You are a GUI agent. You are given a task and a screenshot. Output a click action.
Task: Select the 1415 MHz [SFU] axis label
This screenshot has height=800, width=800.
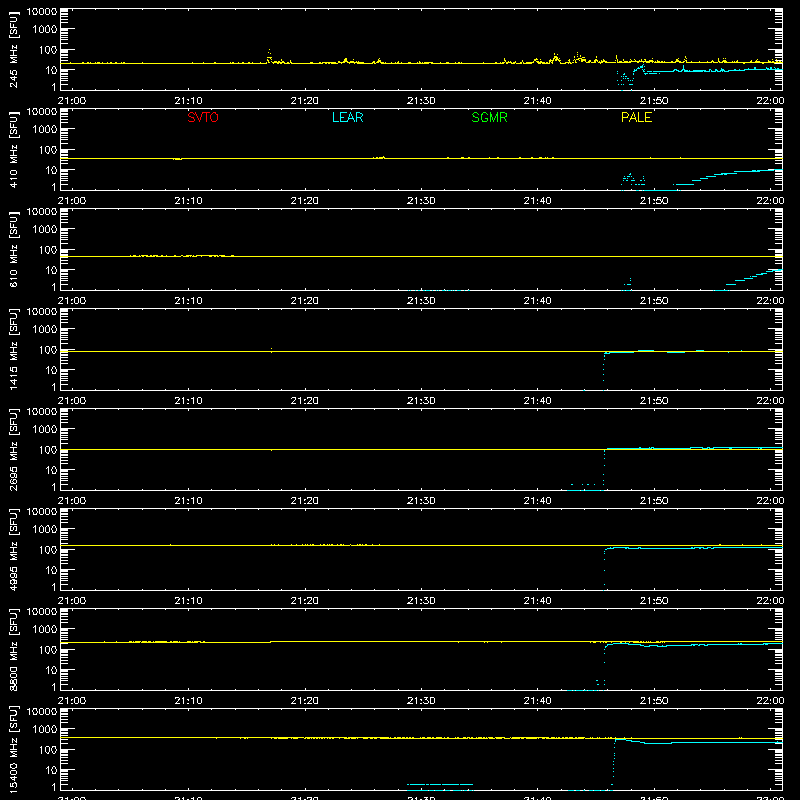click(13, 349)
